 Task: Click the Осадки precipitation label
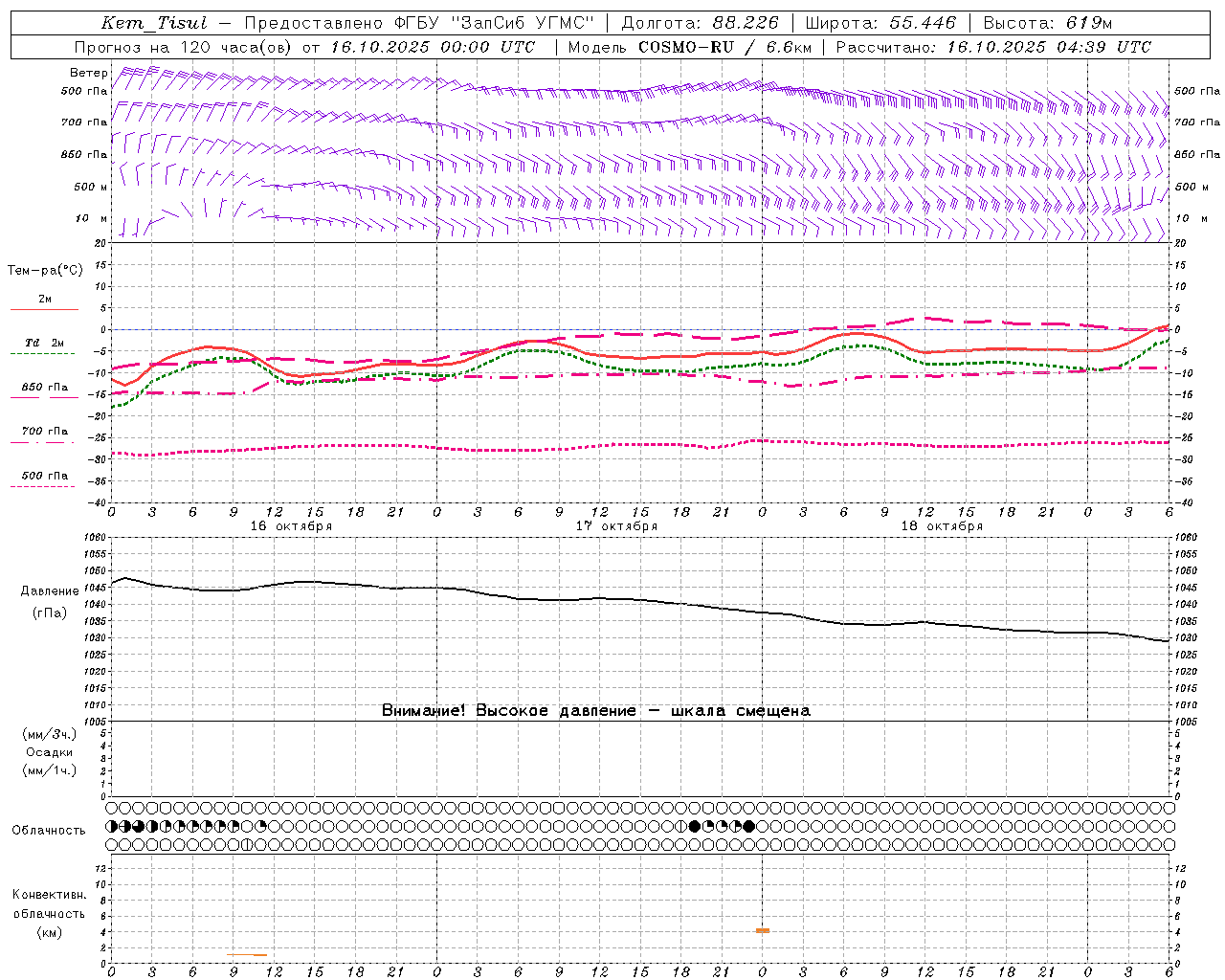(x=50, y=752)
